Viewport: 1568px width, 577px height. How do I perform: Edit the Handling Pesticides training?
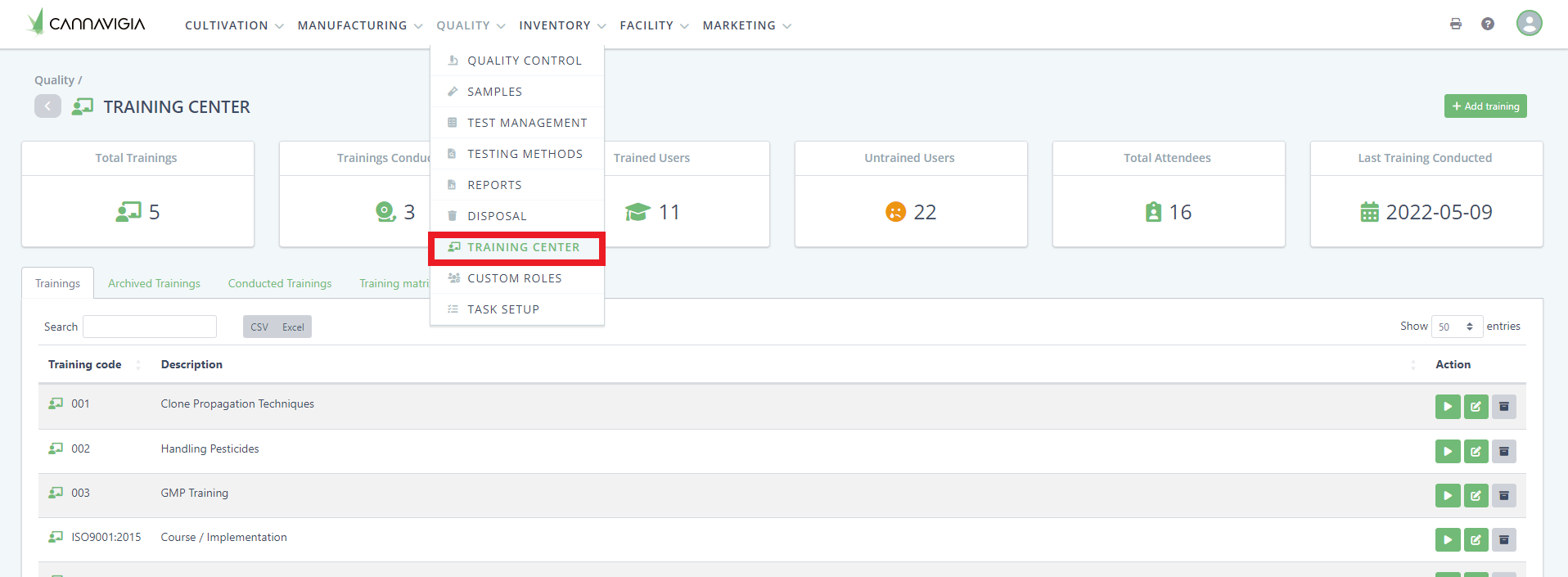click(x=1476, y=451)
